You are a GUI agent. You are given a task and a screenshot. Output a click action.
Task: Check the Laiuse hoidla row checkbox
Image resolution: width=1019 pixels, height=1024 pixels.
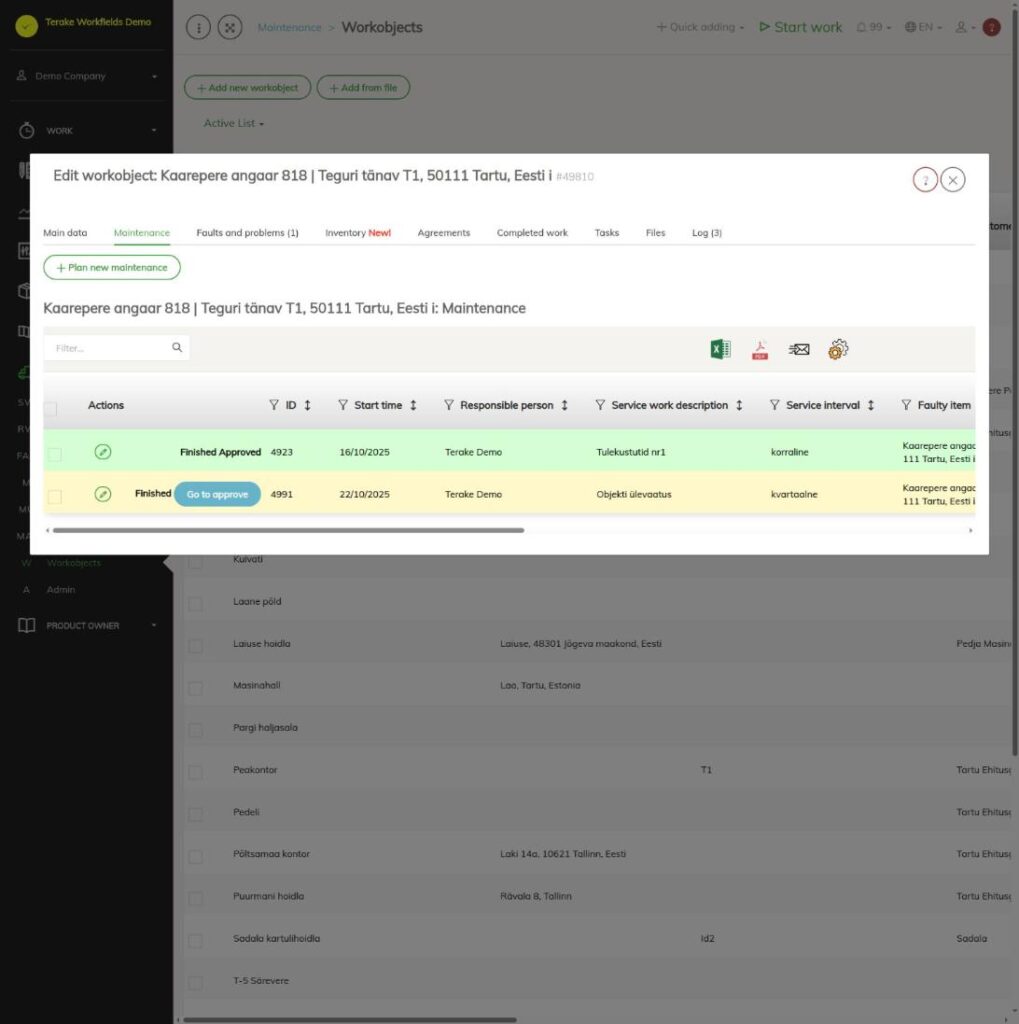coord(195,646)
